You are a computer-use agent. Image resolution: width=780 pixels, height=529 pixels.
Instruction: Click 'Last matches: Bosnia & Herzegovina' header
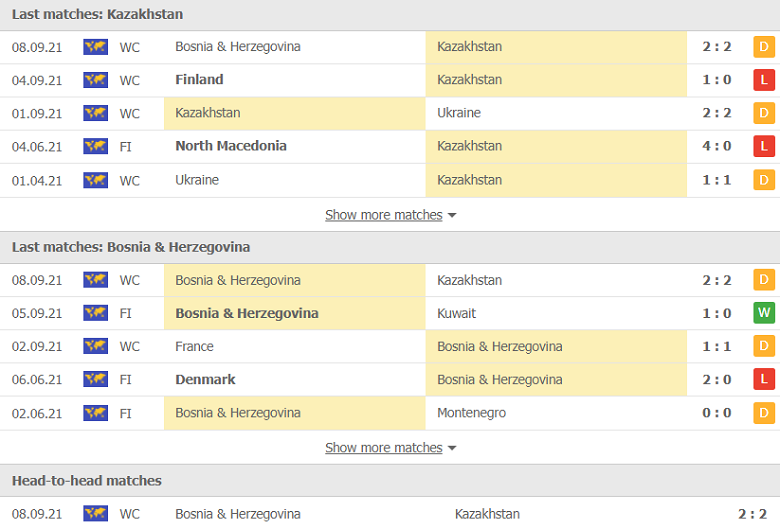[131, 247]
